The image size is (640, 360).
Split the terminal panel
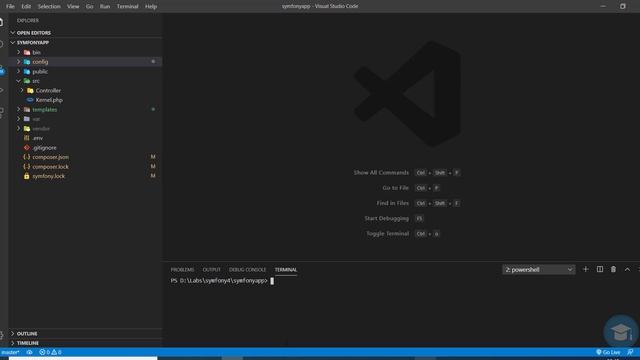(x=600, y=269)
